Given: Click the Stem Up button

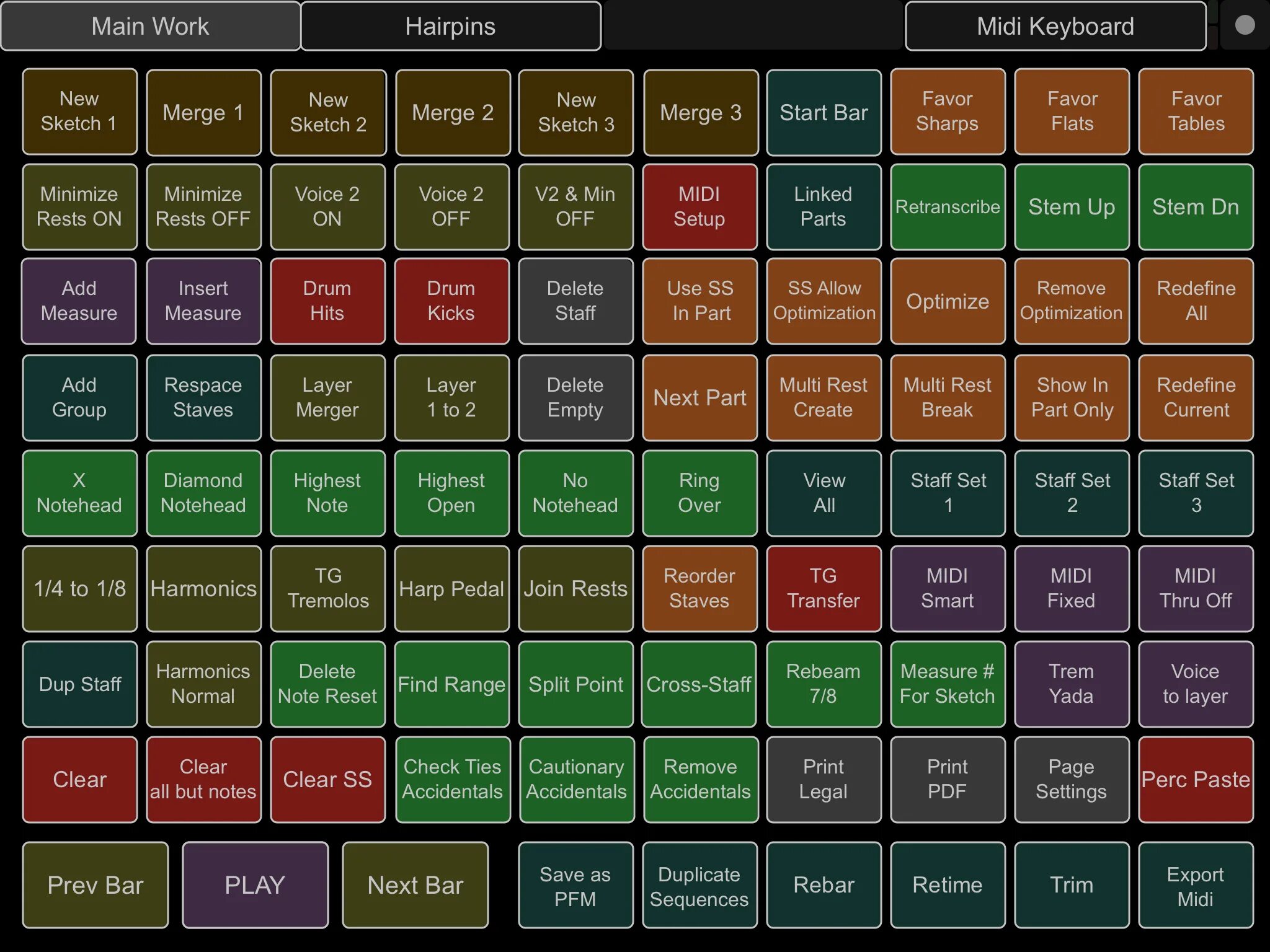Looking at the screenshot, I should point(1072,206).
